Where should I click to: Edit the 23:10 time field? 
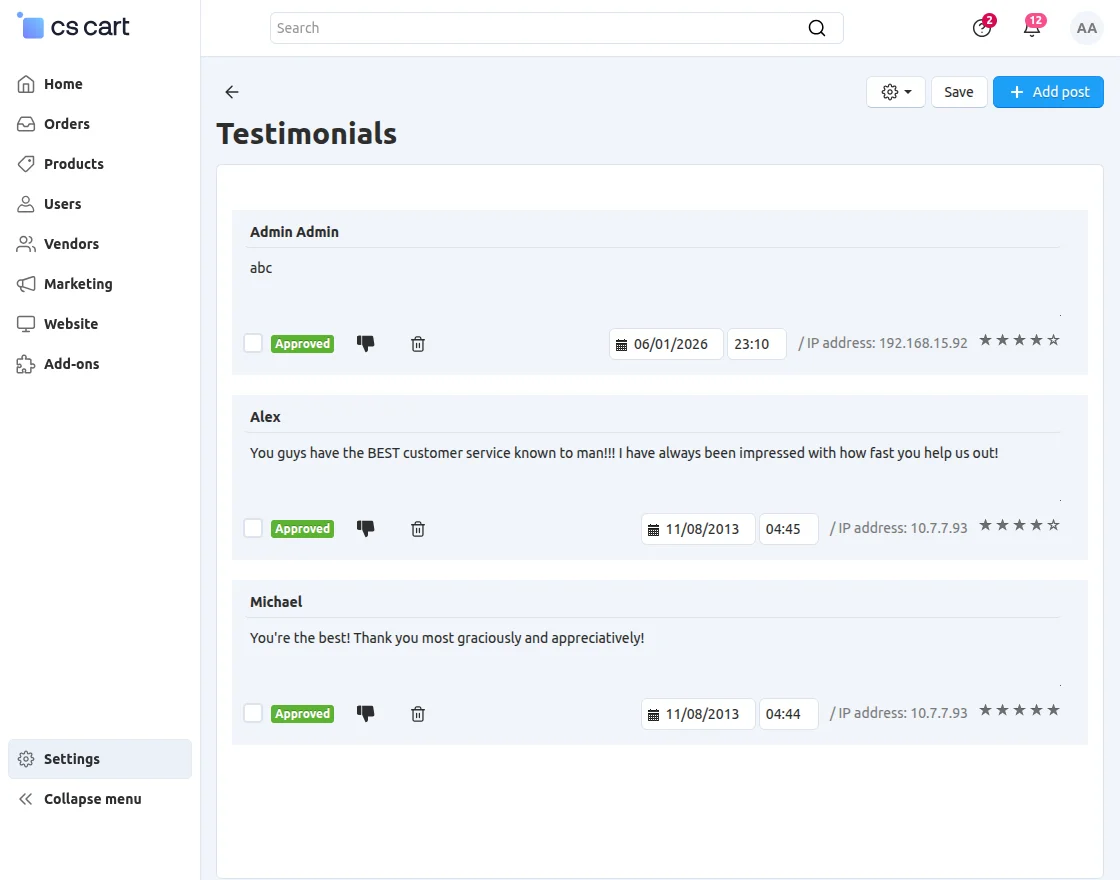pos(756,344)
